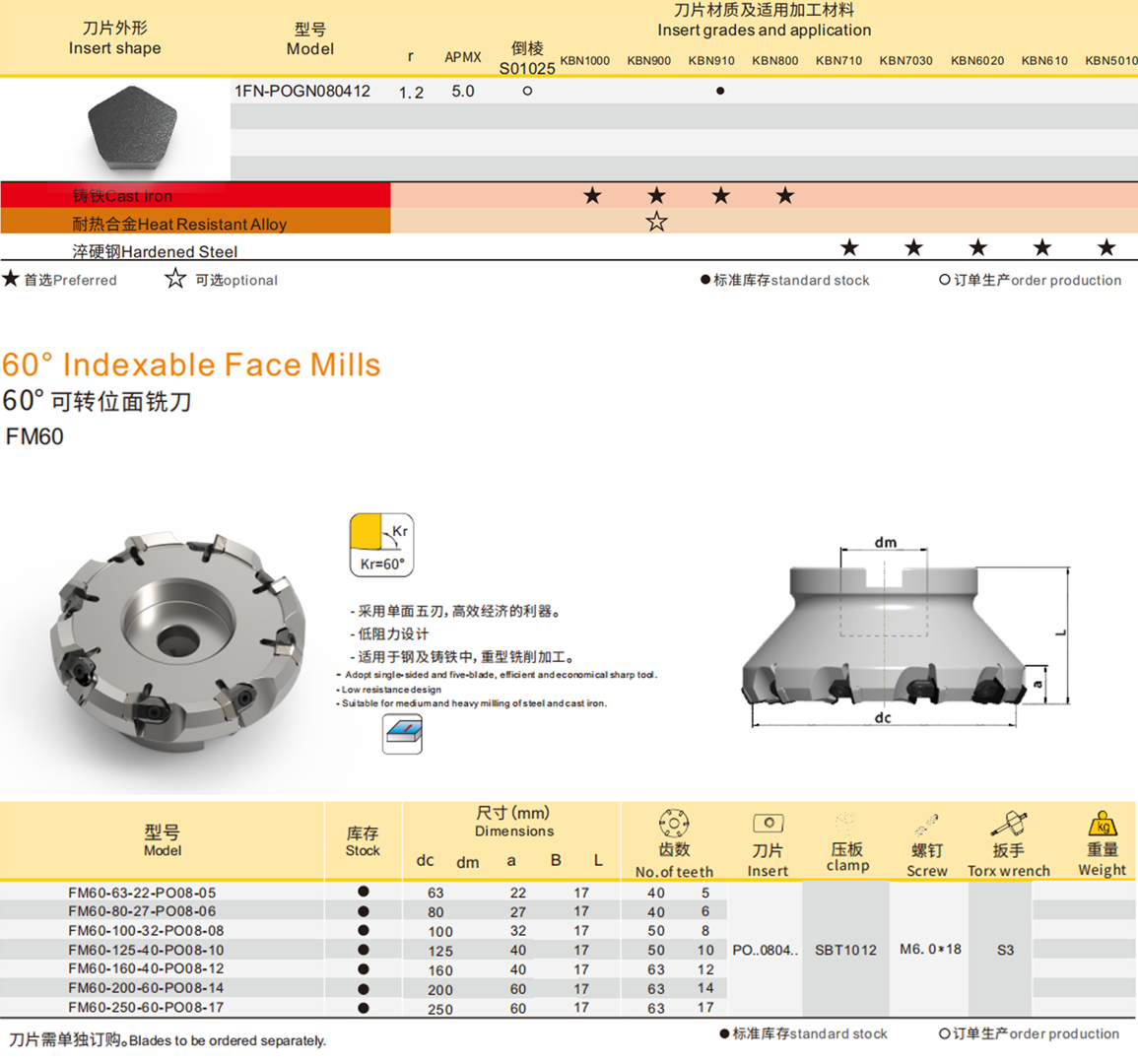The width and height of the screenshot is (1138, 1064).
Task: Select the filled dot under KBN910 column
Action: click(x=720, y=91)
